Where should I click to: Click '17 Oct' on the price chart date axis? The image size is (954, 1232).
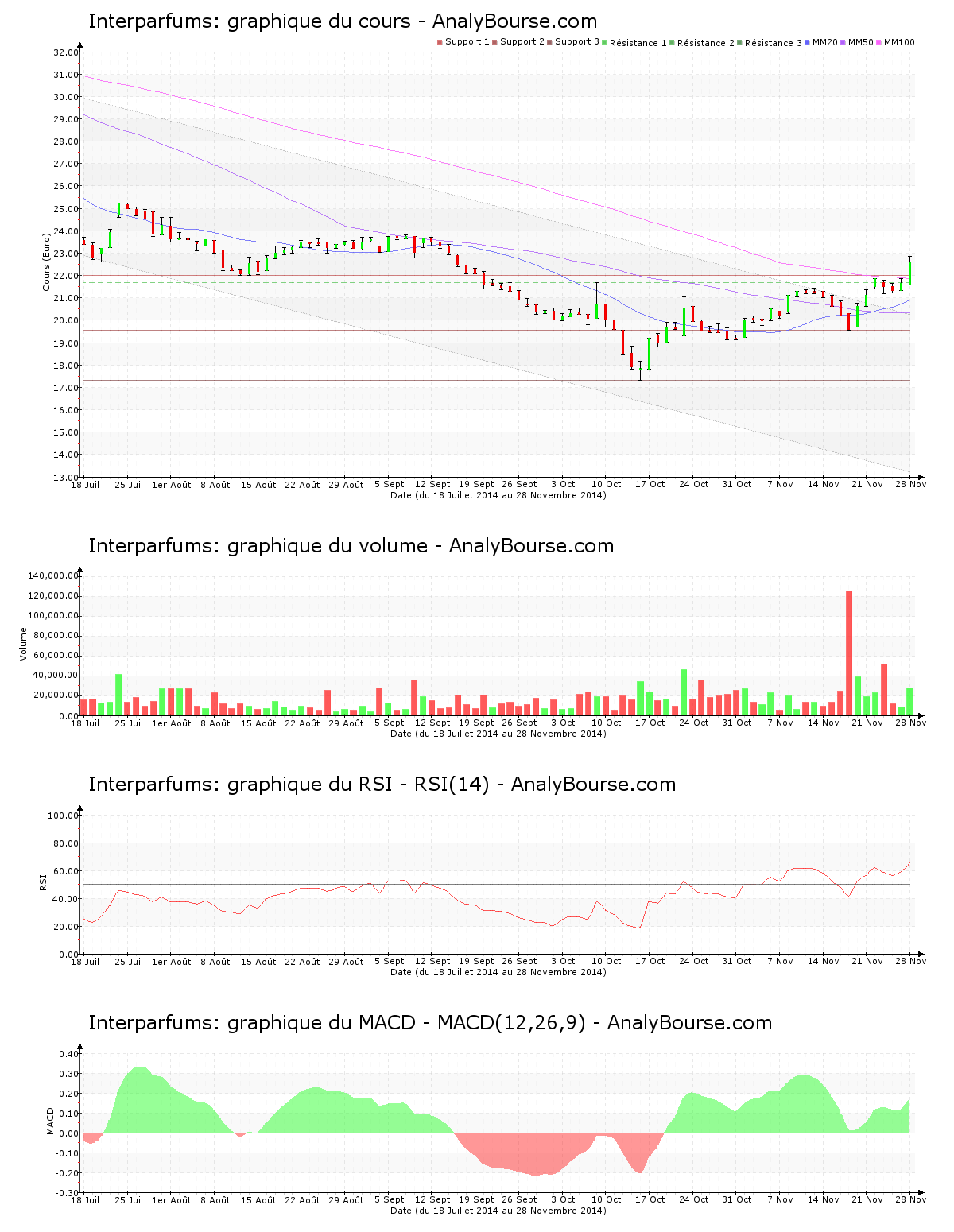[x=650, y=484]
